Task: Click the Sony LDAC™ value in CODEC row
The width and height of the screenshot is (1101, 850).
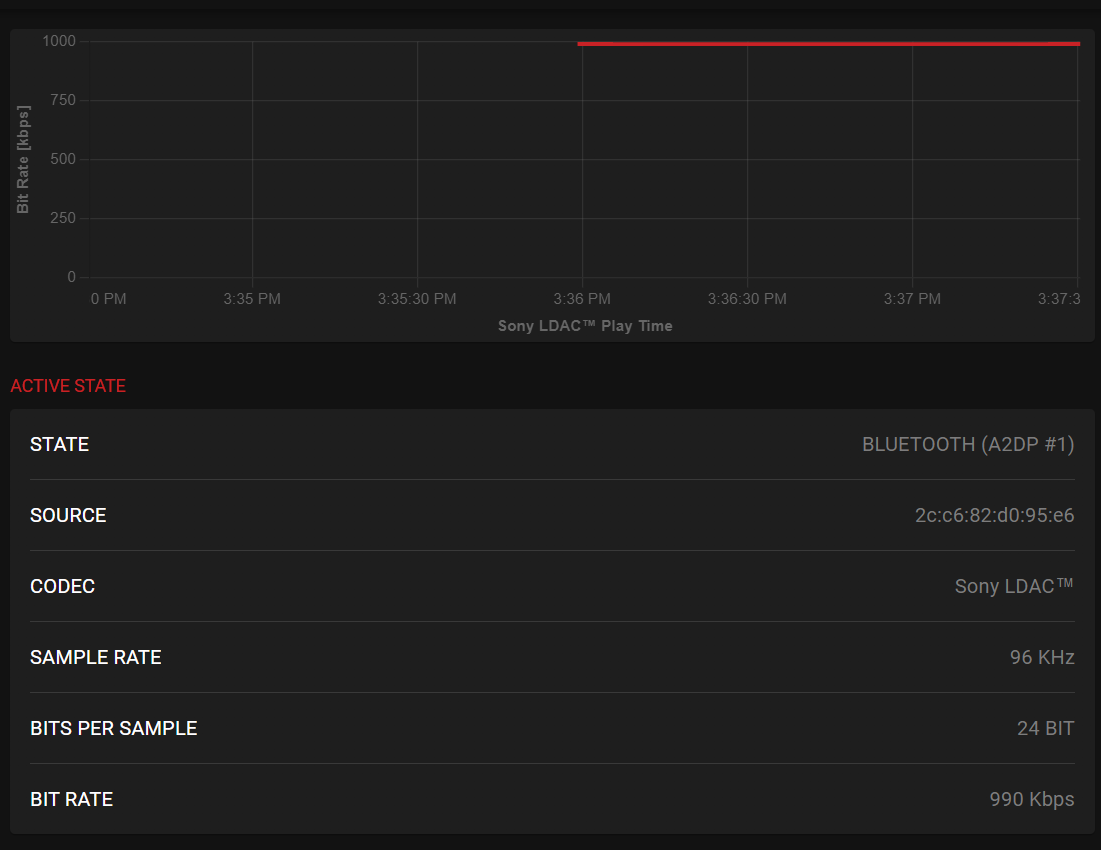Action: click(1014, 587)
